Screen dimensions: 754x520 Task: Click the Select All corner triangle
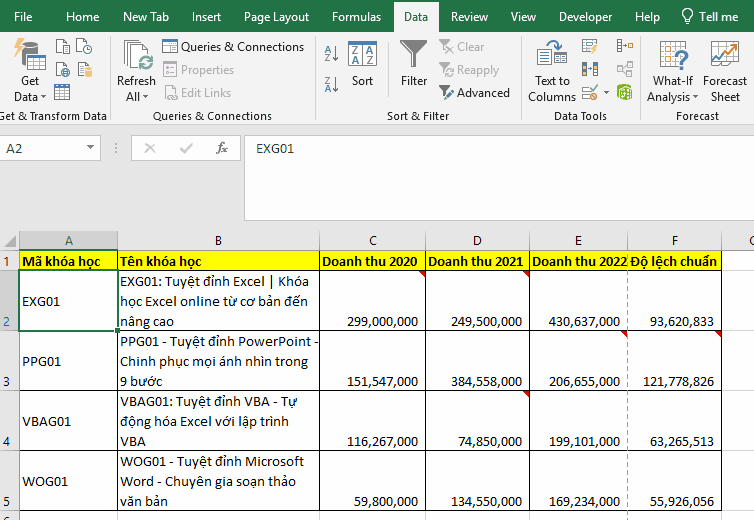10,241
